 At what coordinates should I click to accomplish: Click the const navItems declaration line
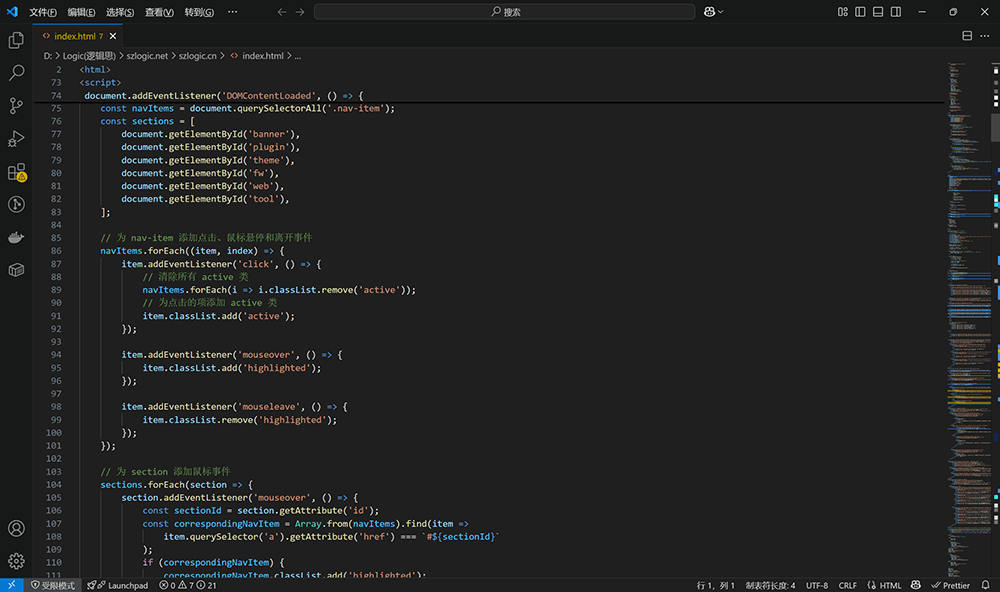(247, 108)
